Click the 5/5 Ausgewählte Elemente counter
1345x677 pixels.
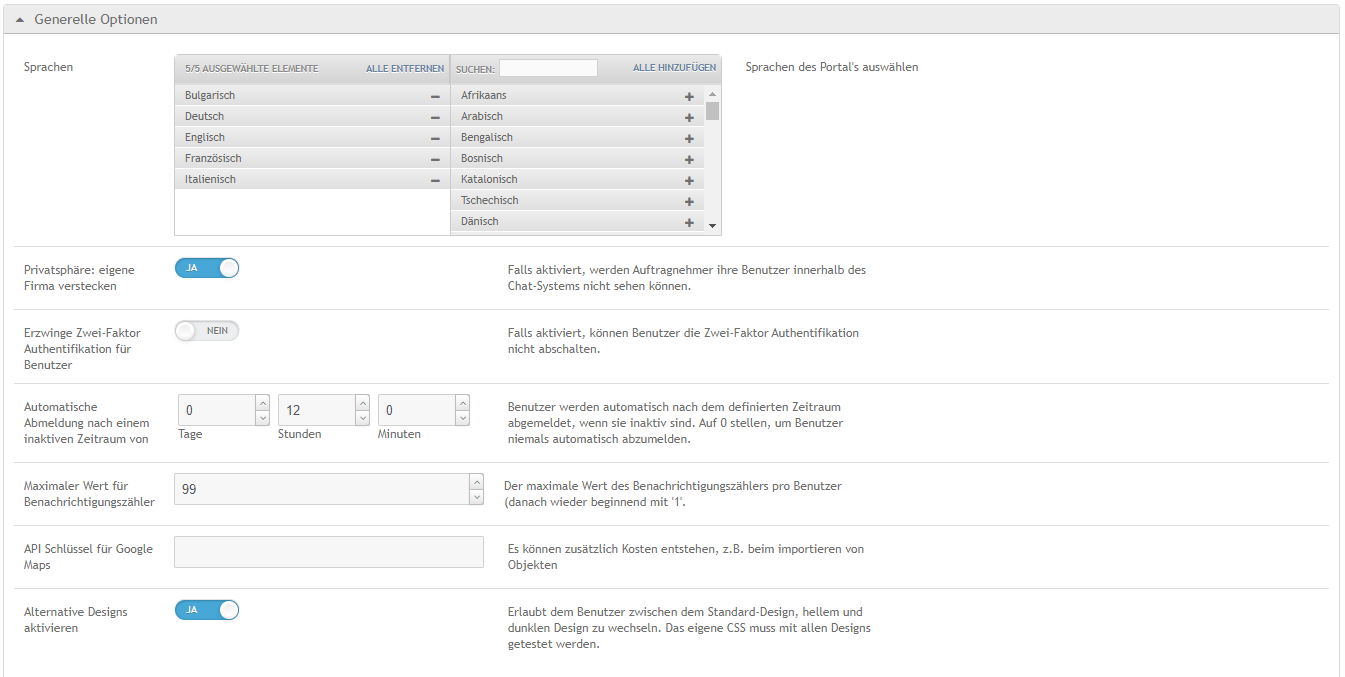coord(252,69)
